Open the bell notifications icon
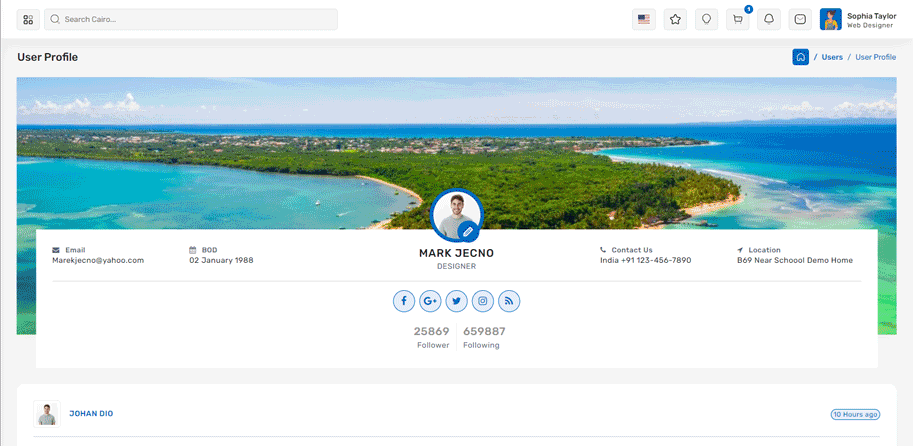Image resolution: width=913 pixels, height=446 pixels. point(769,19)
